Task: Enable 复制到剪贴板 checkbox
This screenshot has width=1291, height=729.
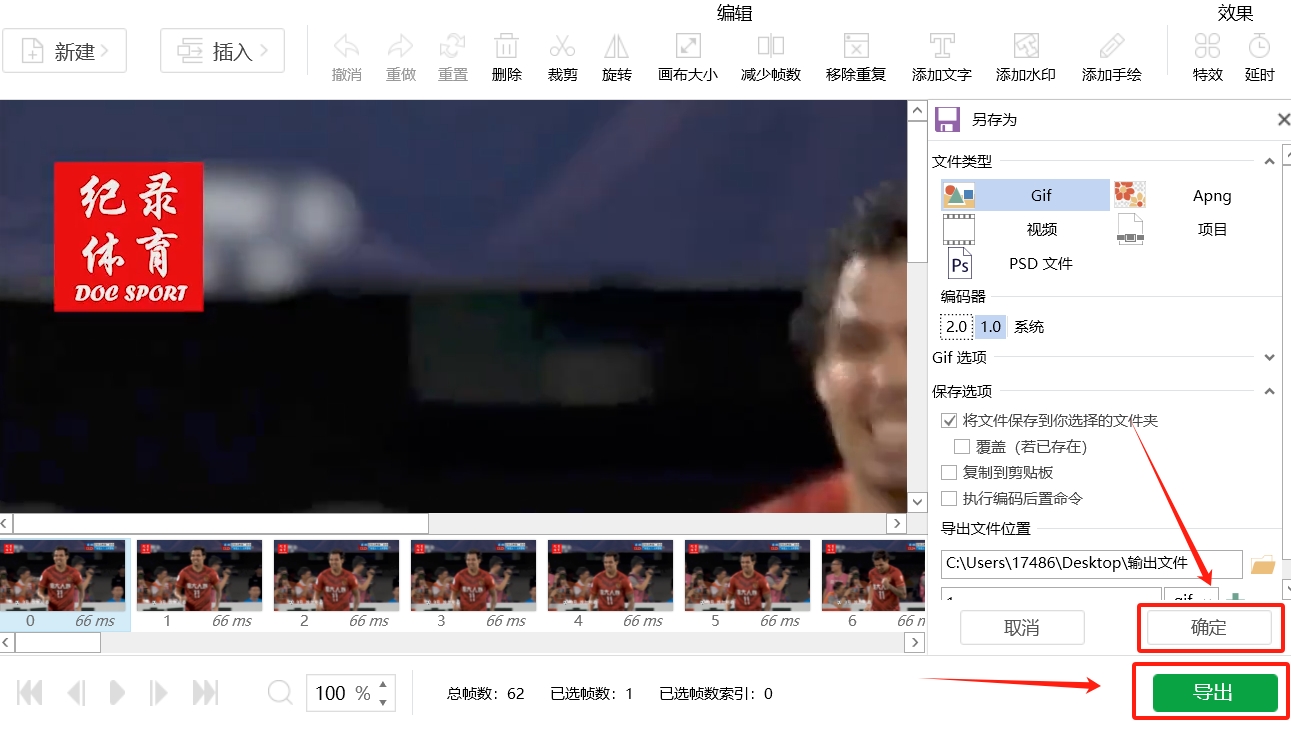Action: pos(949,473)
